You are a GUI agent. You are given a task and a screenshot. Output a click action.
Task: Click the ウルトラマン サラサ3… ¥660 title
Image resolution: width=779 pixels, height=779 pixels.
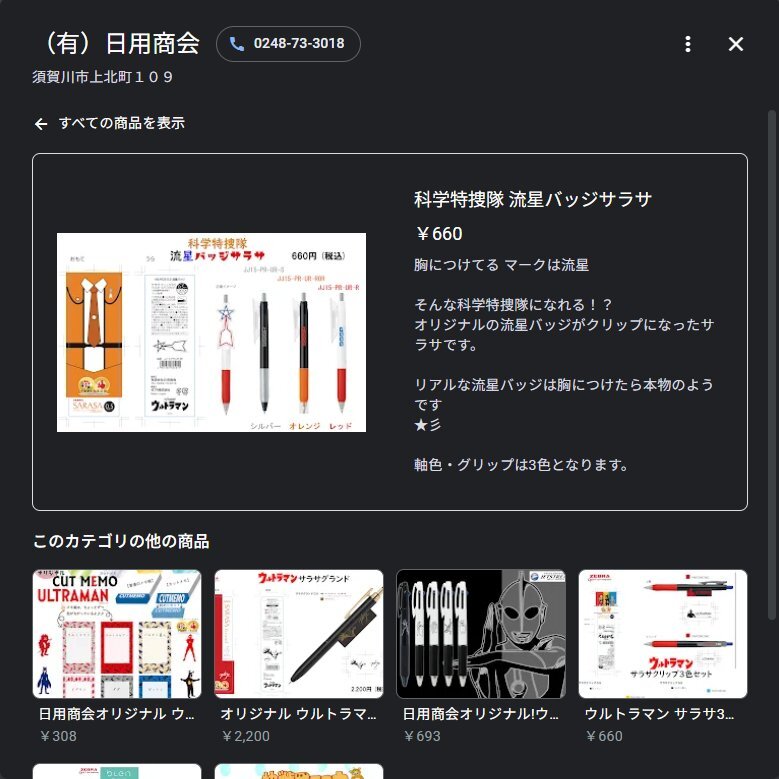(x=659, y=714)
